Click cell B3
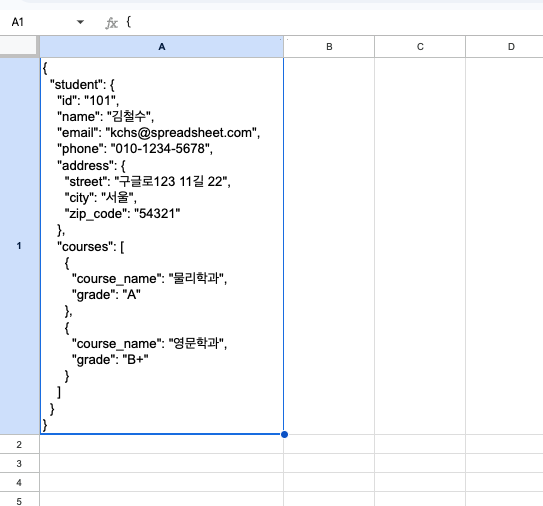Viewport: 543px width, 506px height. click(329, 463)
